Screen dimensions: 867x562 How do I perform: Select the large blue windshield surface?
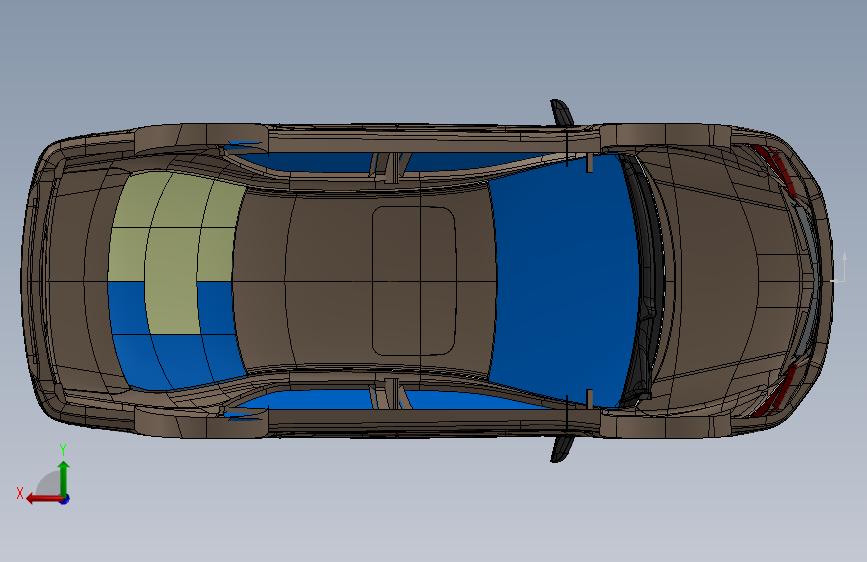pyautogui.click(x=564, y=279)
